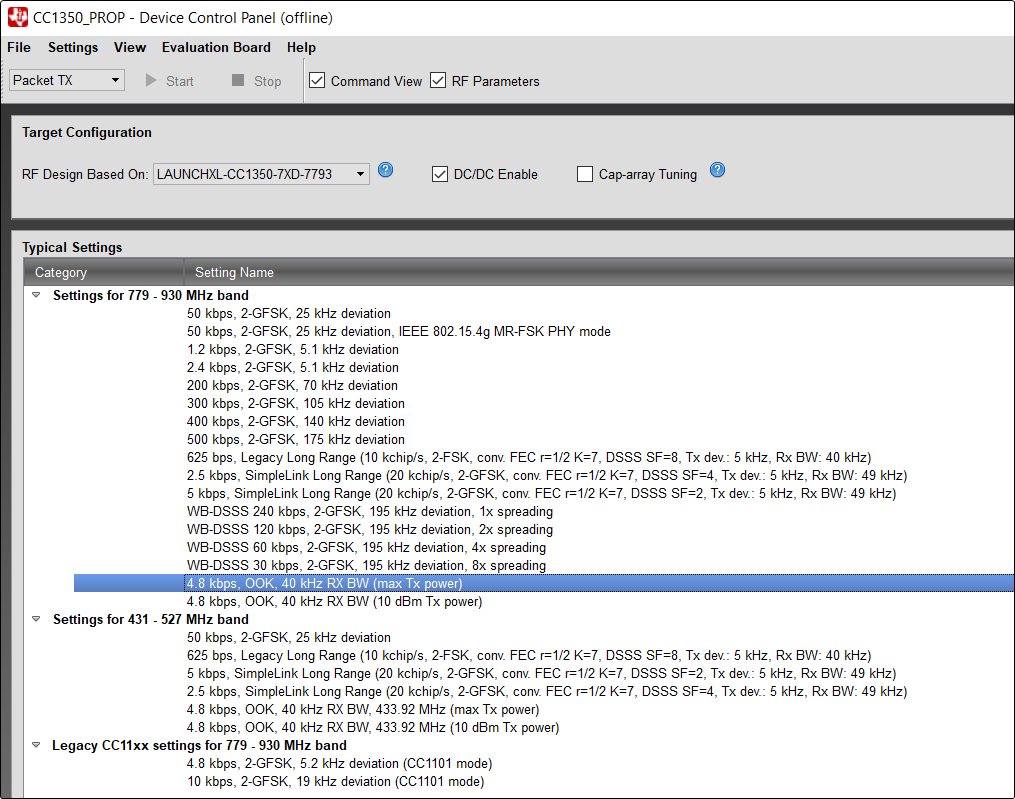Click the Category column header
Screen dimensions: 1015x799
104,273
